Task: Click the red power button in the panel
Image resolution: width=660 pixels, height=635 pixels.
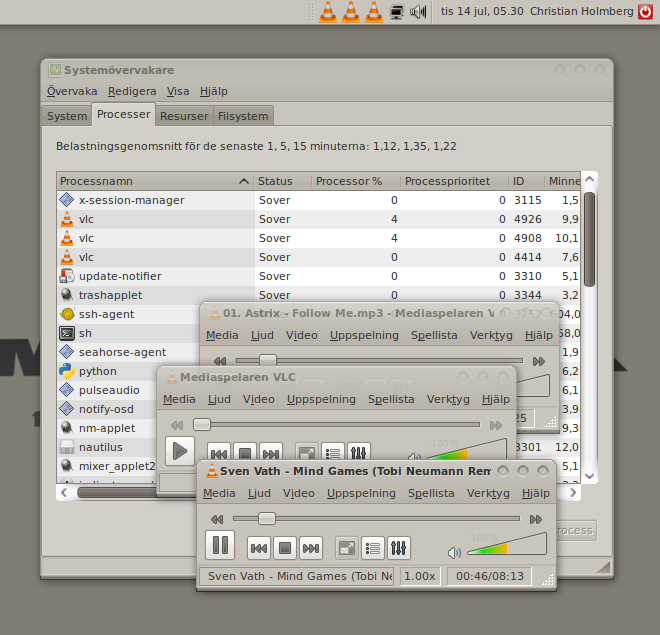Action: 646,11
